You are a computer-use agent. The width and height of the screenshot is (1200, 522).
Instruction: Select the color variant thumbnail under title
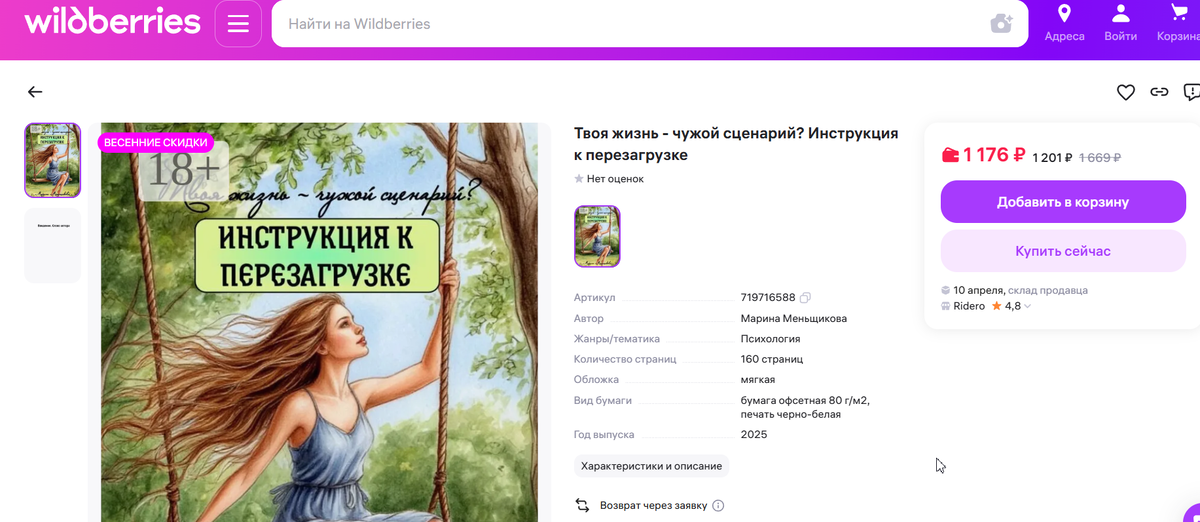(x=597, y=237)
